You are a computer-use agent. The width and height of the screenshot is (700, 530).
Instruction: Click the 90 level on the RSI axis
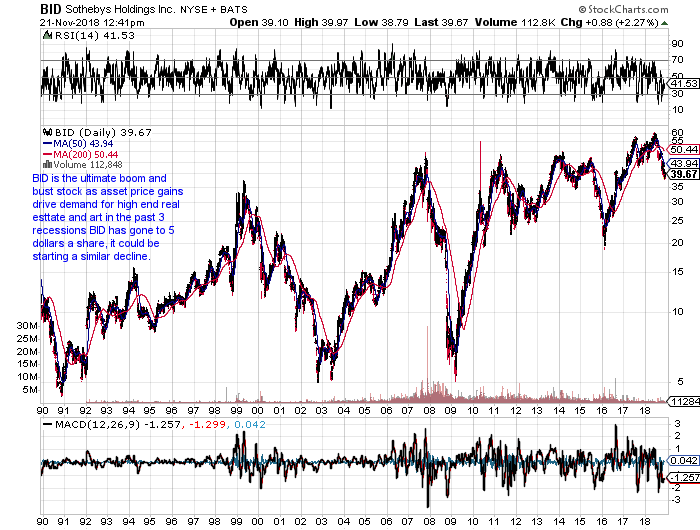tap(677, 43)
